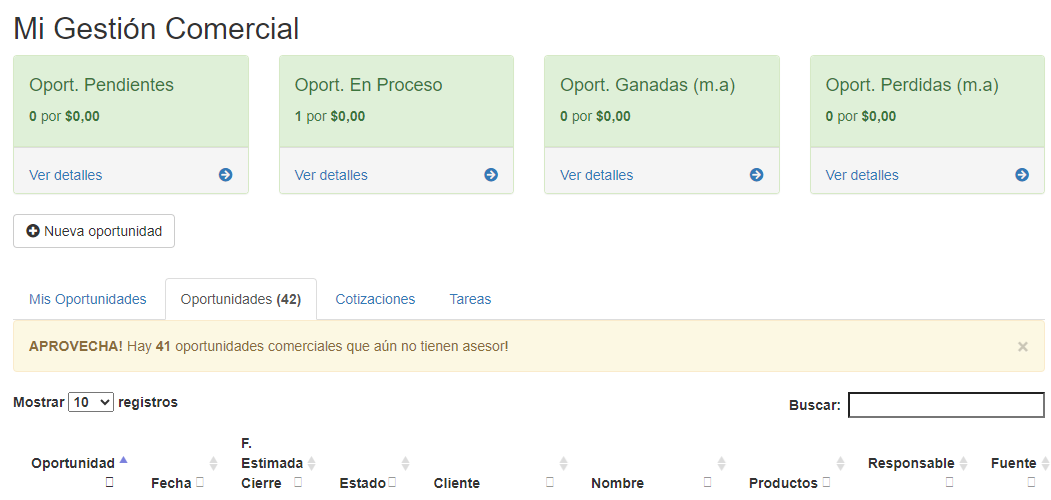Click filter icon beside Productos header

point(826,482)
